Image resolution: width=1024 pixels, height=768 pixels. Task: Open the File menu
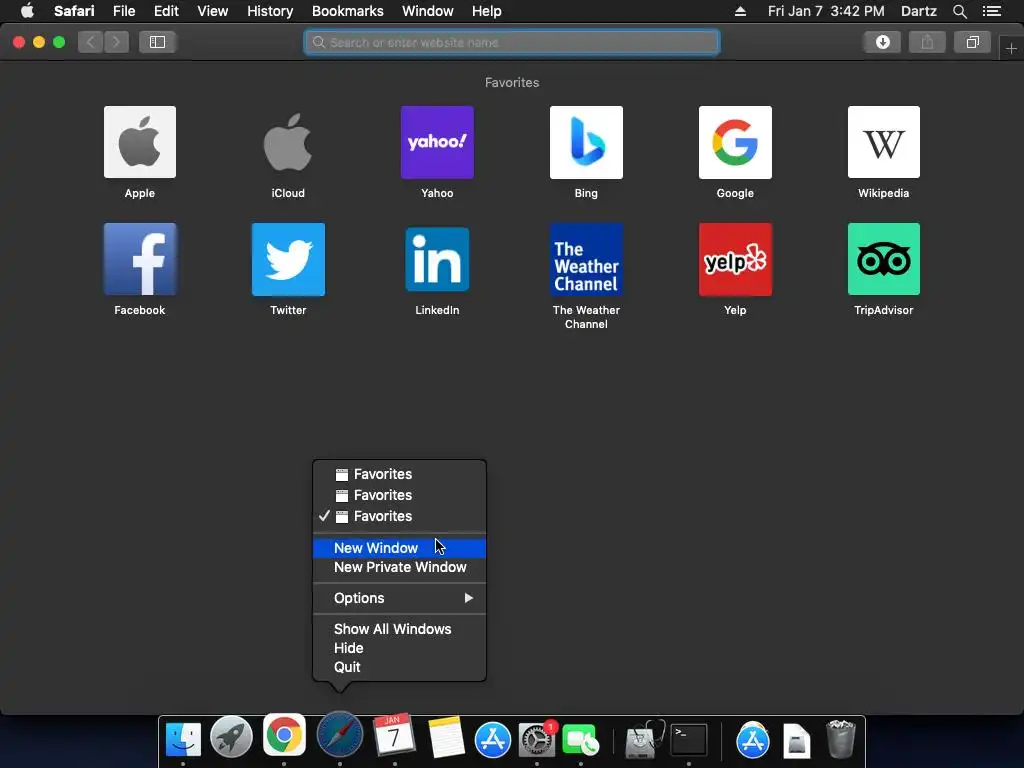(124, 11)
